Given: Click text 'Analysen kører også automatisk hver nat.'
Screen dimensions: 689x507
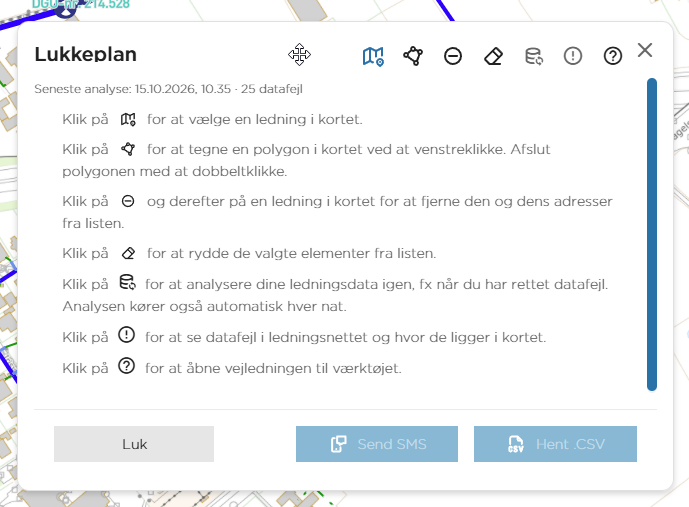Looking at the screenshot, I should 204,306.
